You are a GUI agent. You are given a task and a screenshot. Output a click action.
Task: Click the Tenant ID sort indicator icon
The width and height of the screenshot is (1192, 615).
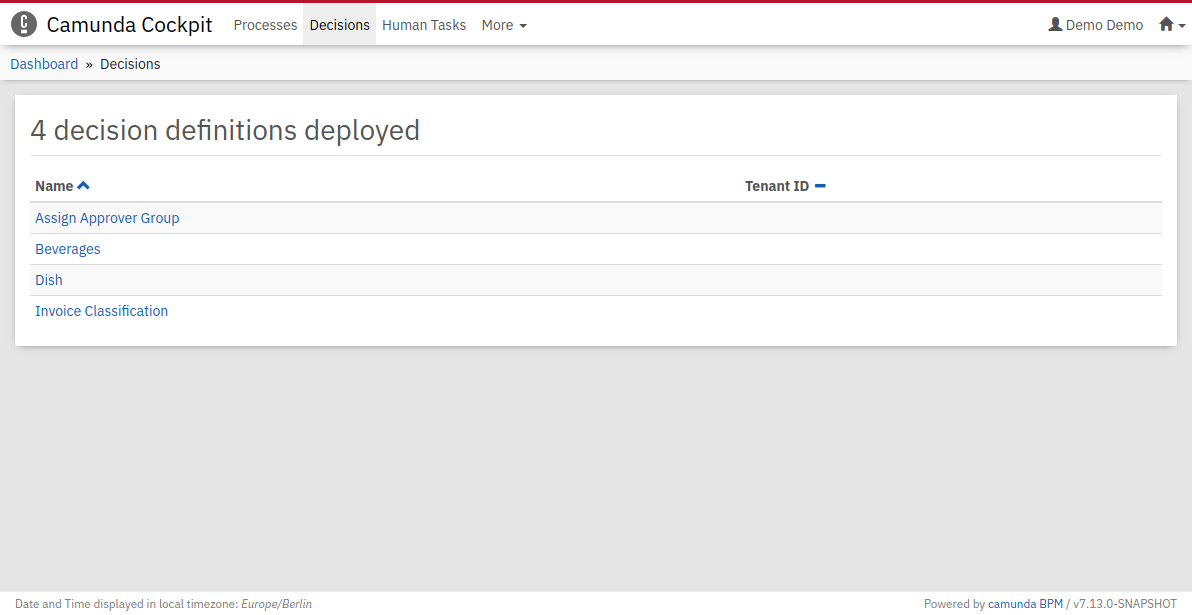tap(820, 186)
